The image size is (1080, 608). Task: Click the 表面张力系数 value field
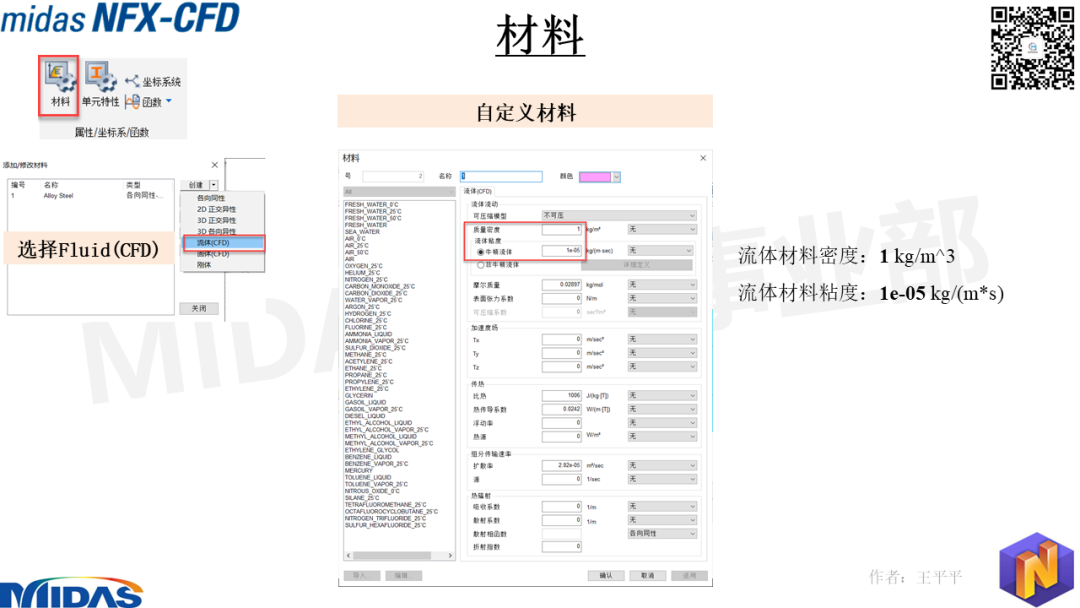[561, 298]
